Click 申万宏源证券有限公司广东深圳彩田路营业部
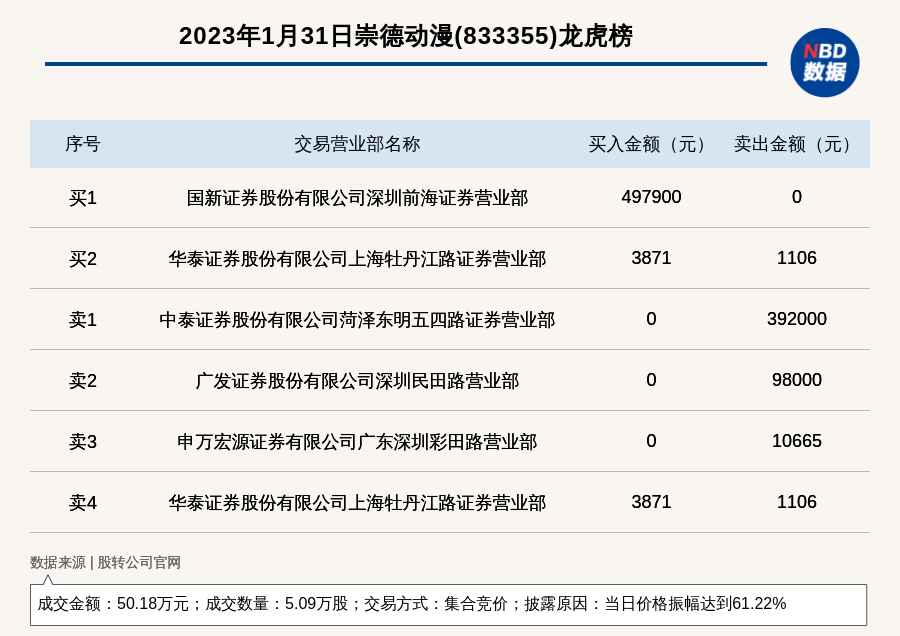The height and width of the screenshot is (636, 900). [357, 441]
